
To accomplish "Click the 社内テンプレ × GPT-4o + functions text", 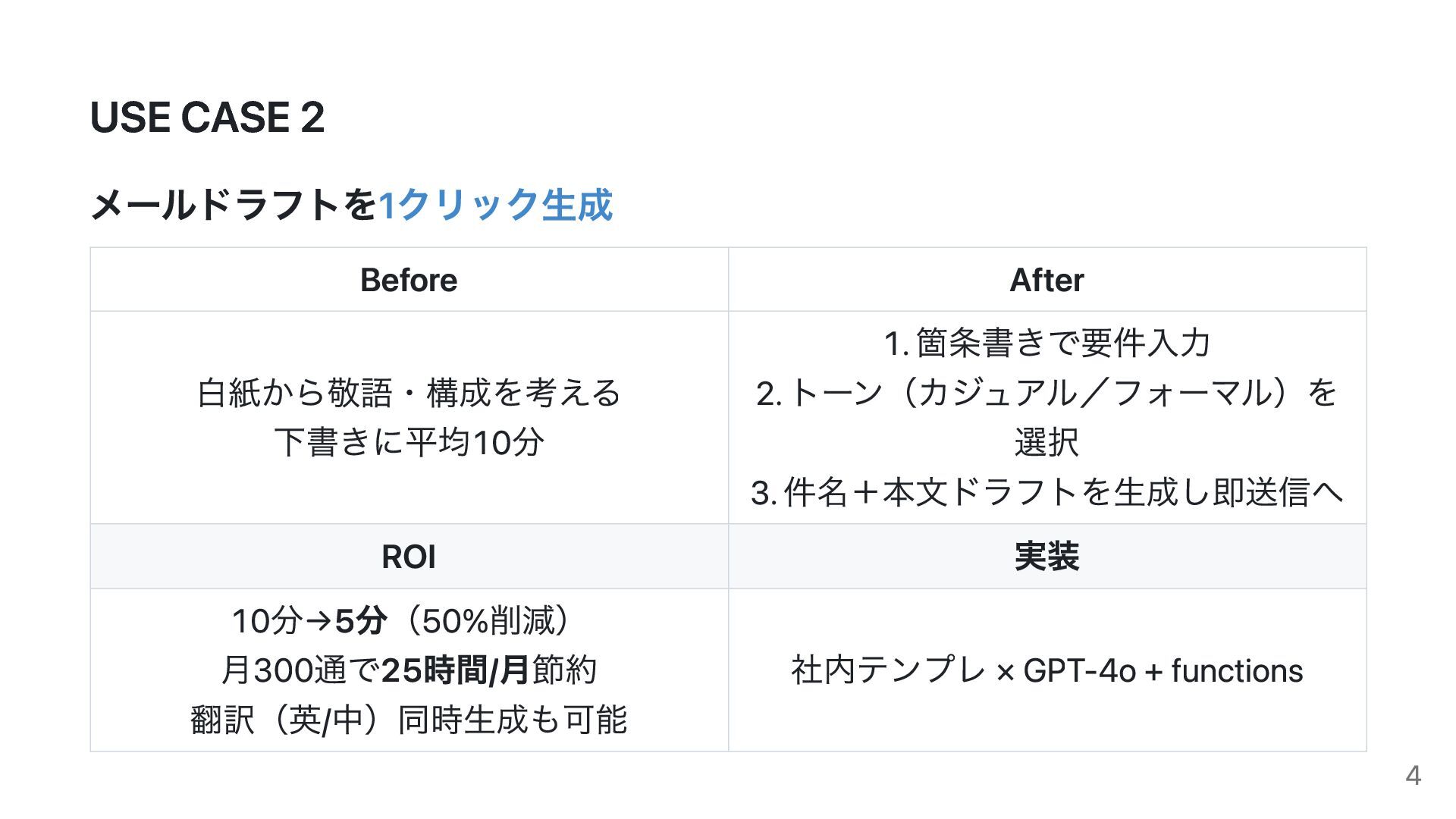I will pyautogui.click(x=1046, y=670).
